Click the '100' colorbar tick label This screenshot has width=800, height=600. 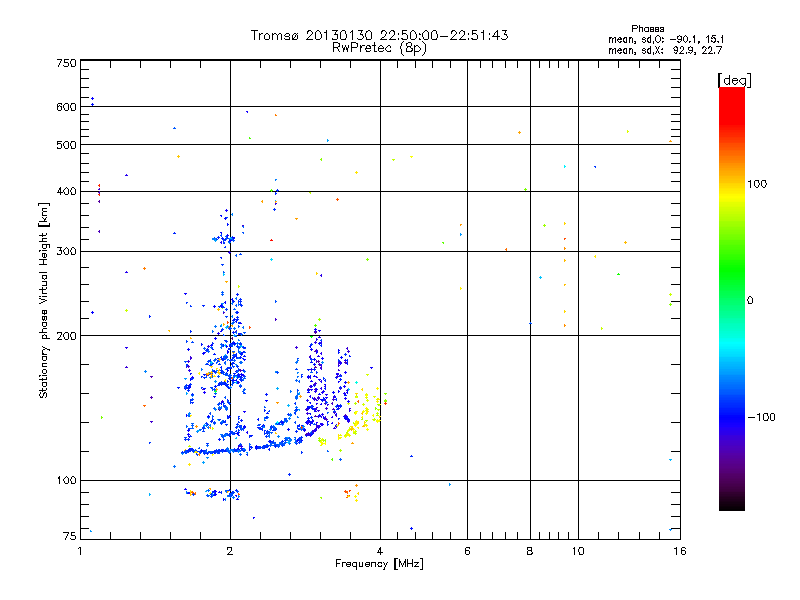(x=757, y=184)
